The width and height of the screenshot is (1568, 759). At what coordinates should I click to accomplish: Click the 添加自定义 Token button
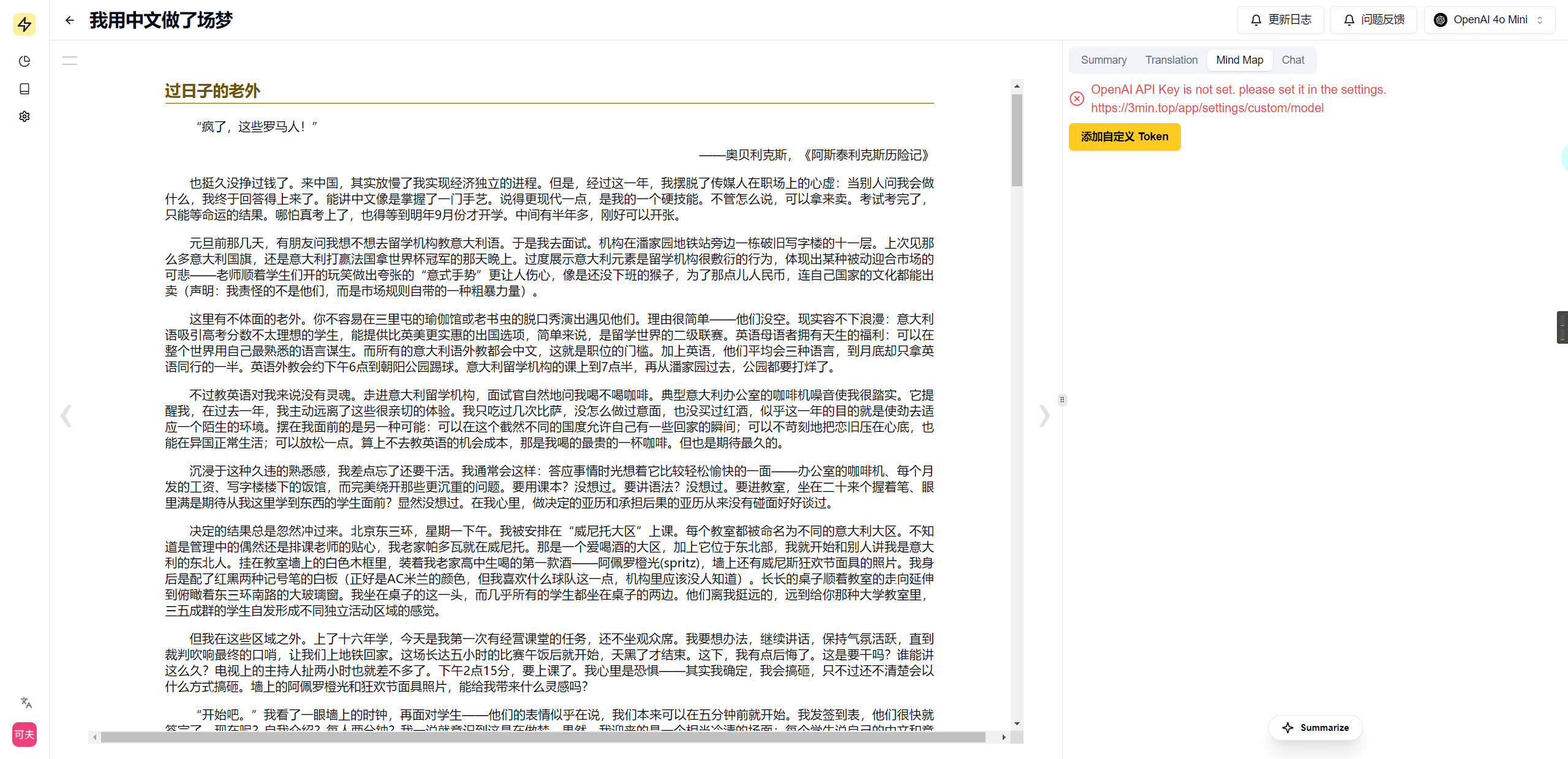pos(1124,137)
